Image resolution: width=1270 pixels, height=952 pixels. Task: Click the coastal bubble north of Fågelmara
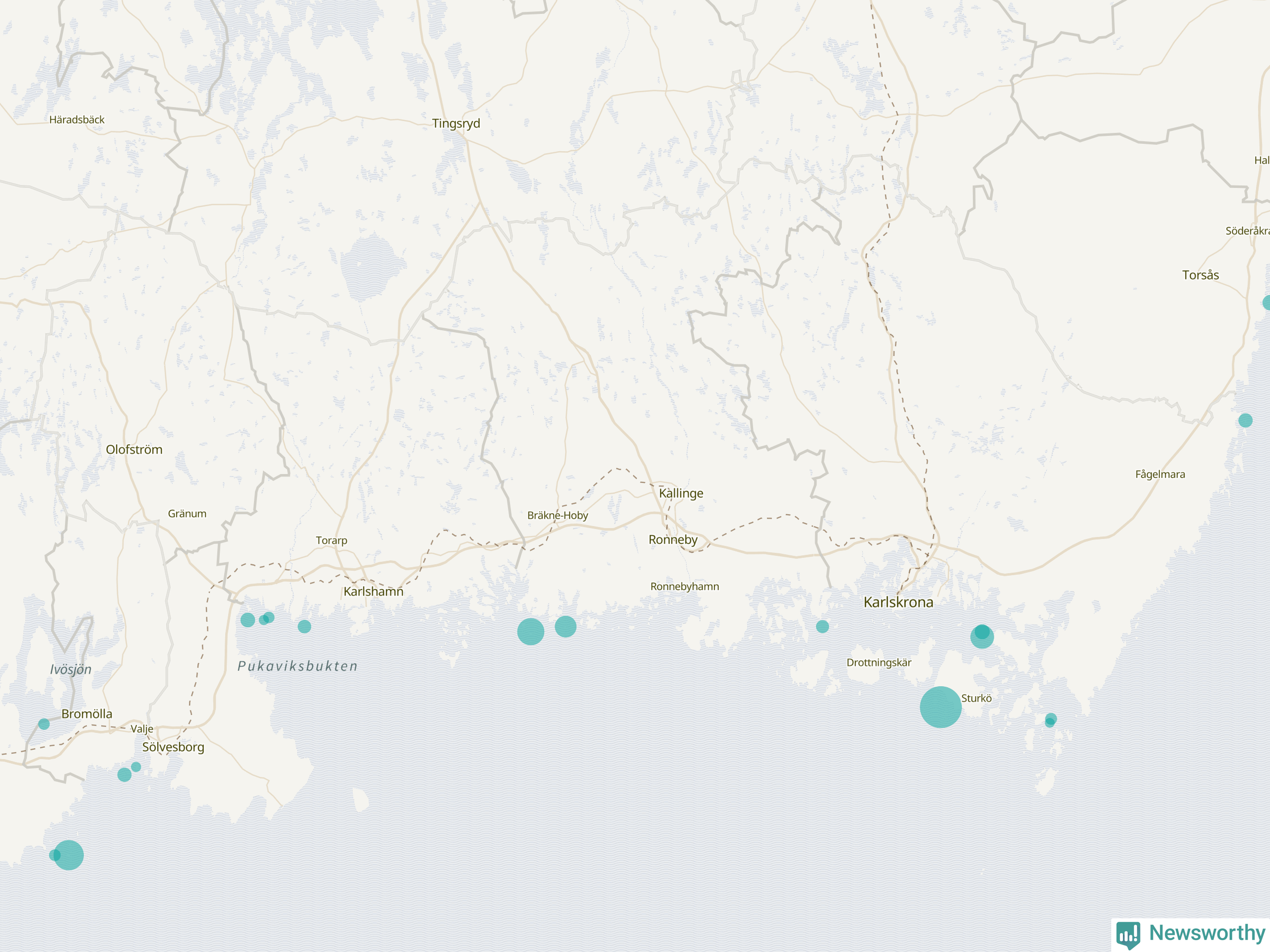1245,420
